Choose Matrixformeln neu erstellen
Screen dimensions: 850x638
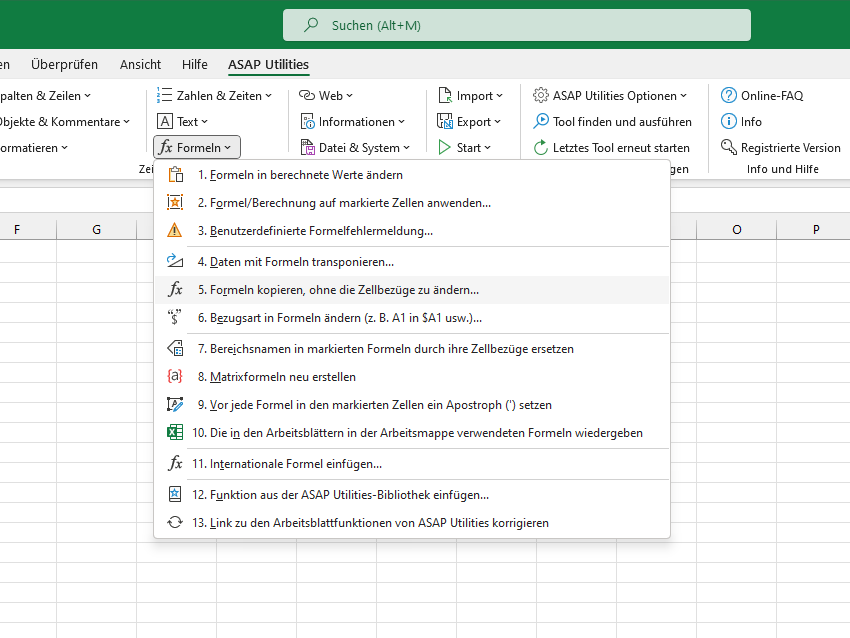coord(412,376)
